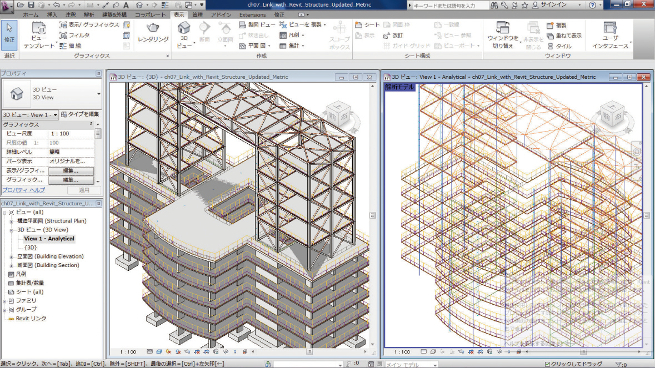Click the タイル (Tile) windows tool
This screenshot has width=655, height=368.
pyautogui.click(x=559, y=46)
